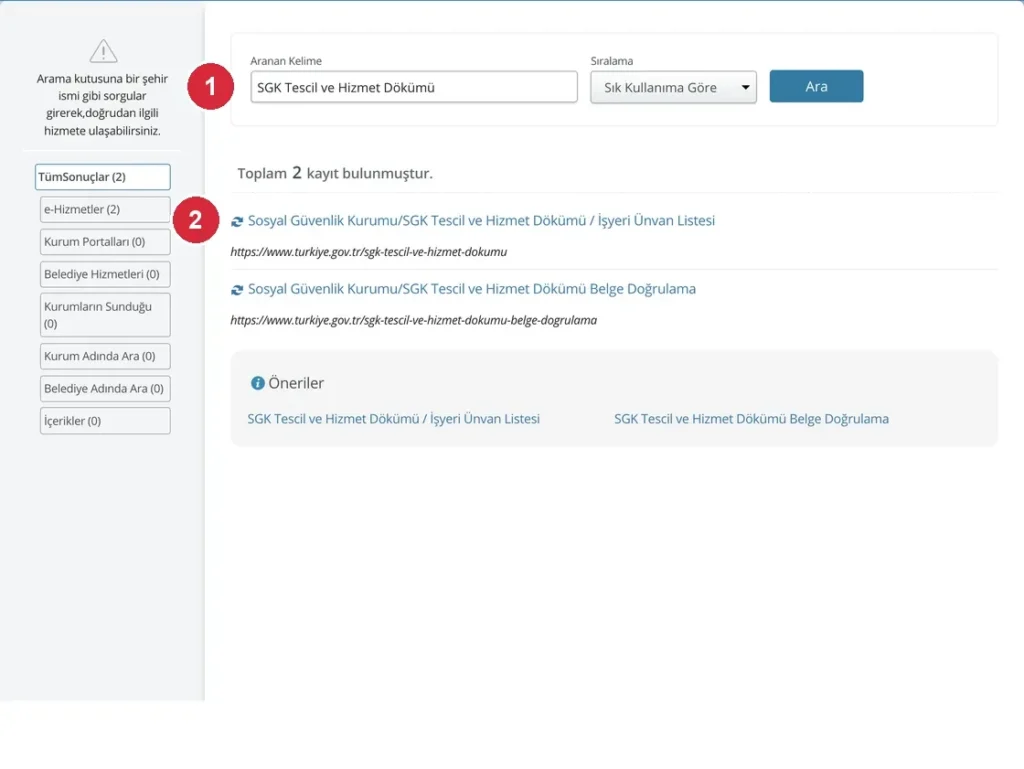The width and height of the screenshot is (1024, 769).
Task: Click the info icon next to Öneriler
Action: click(258, 383)
